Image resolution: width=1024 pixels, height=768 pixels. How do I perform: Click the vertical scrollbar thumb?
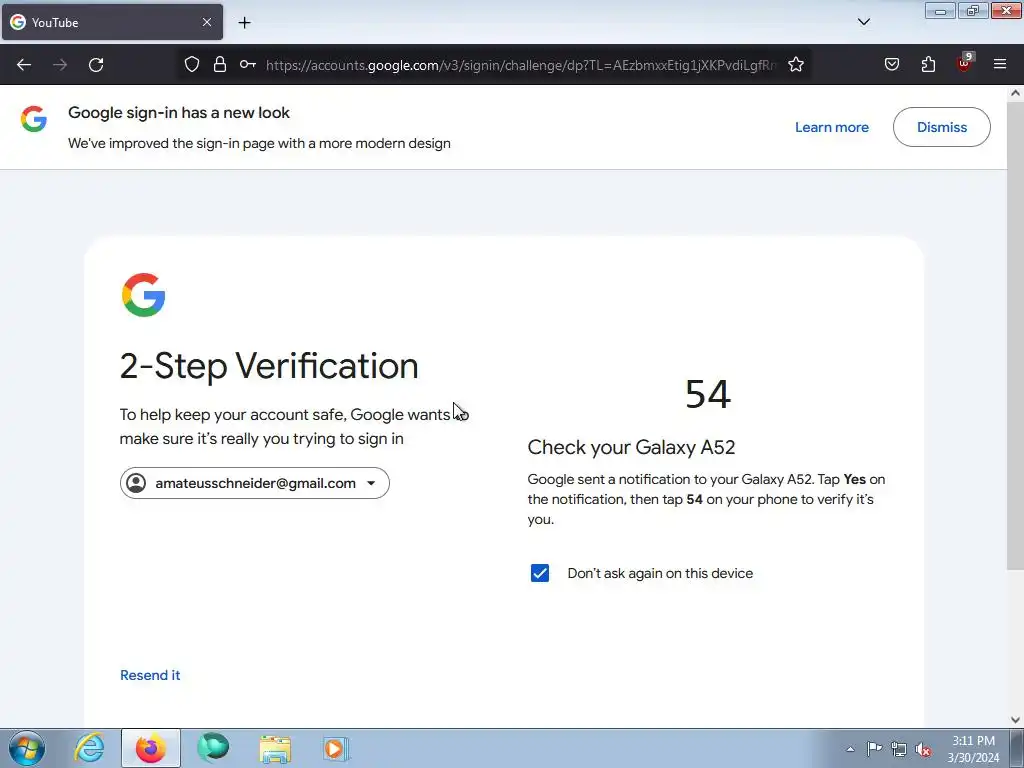click(x=1015, y=334)
